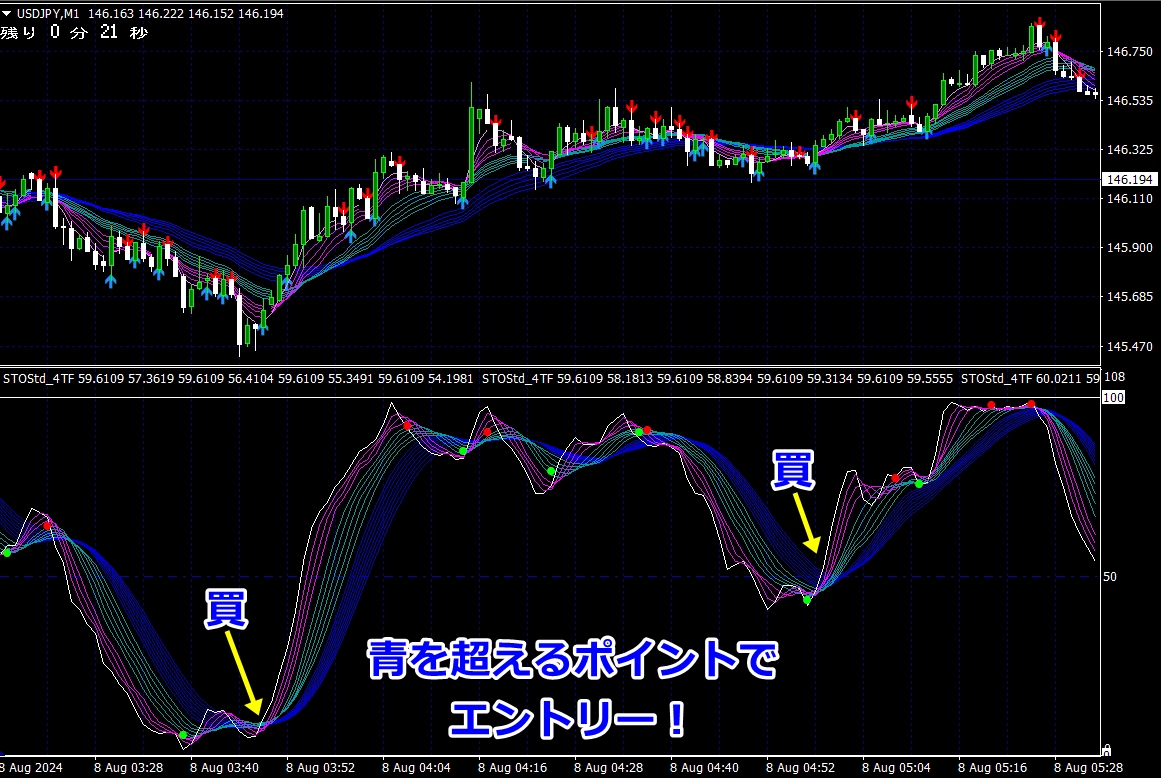Click the first red down arrow at chart left
This screenshot has width=1161, height=778.
[x=55, y=171]
